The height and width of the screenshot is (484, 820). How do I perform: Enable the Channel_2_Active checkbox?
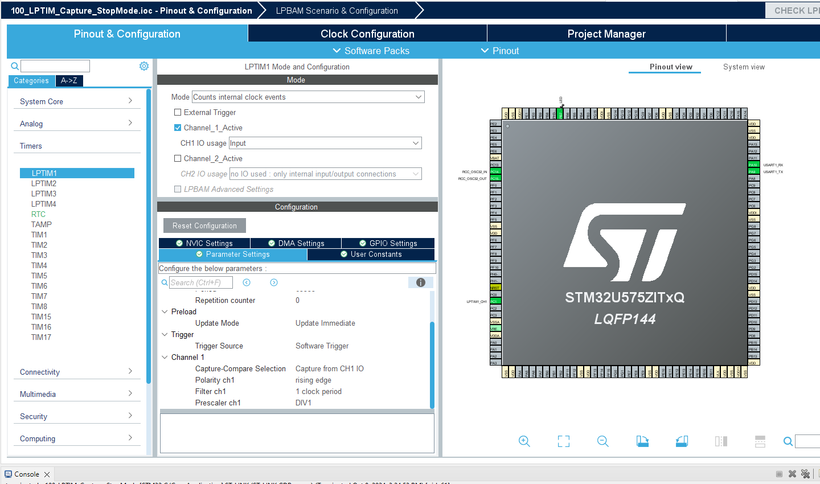(x=177, y=158)
